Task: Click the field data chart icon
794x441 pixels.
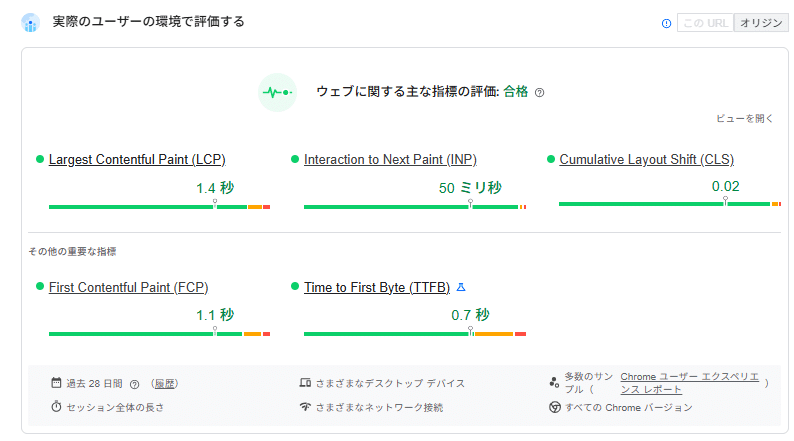Action: tap(30, 23)
